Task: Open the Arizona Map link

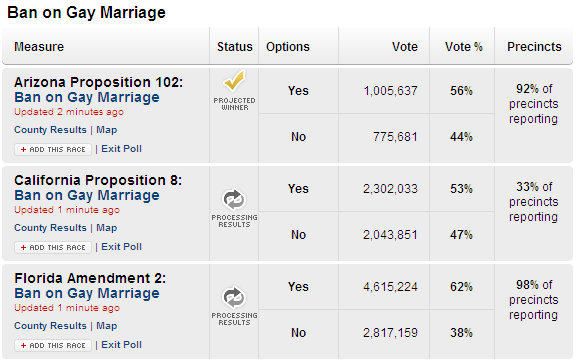Action: point(107,130)
